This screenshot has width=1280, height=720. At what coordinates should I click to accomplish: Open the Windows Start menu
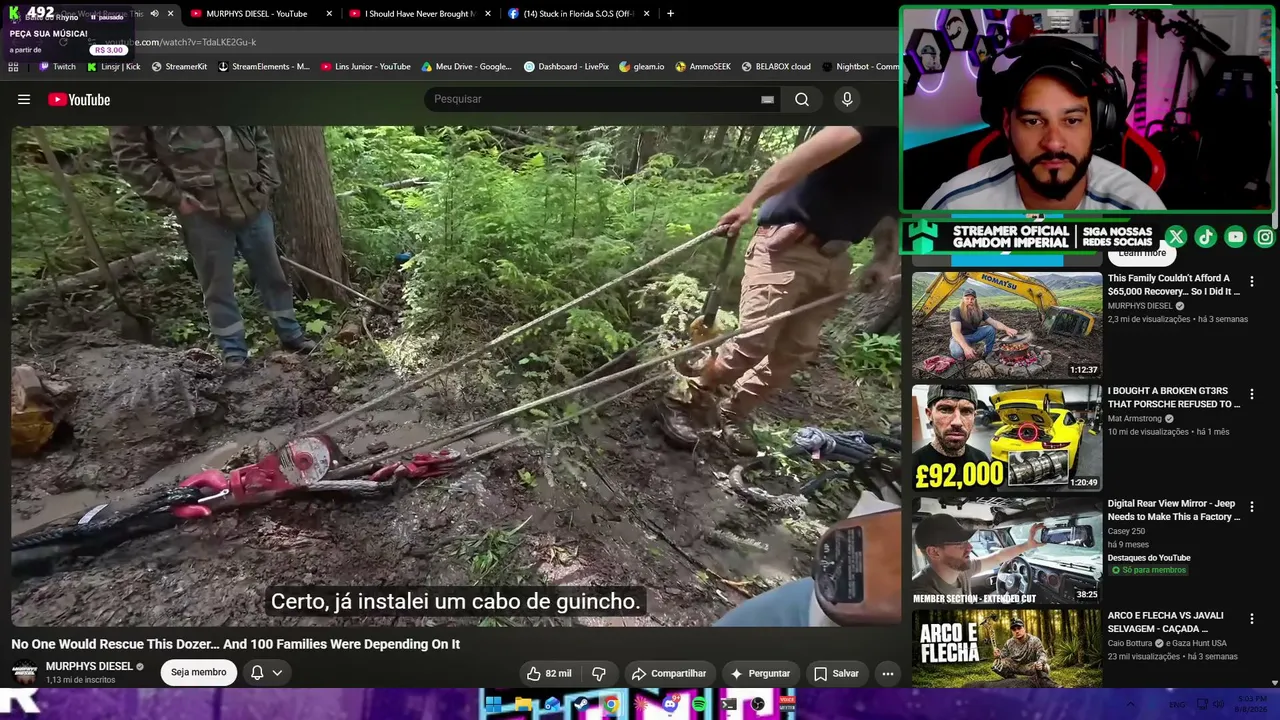click(x=493, y=704)
